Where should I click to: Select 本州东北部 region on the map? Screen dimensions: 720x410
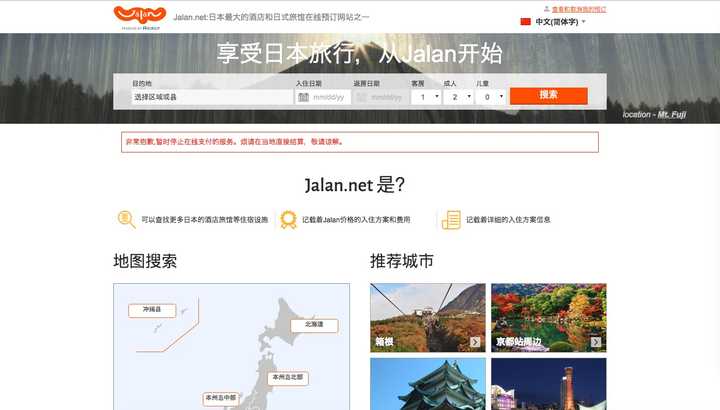coord(288,378)
